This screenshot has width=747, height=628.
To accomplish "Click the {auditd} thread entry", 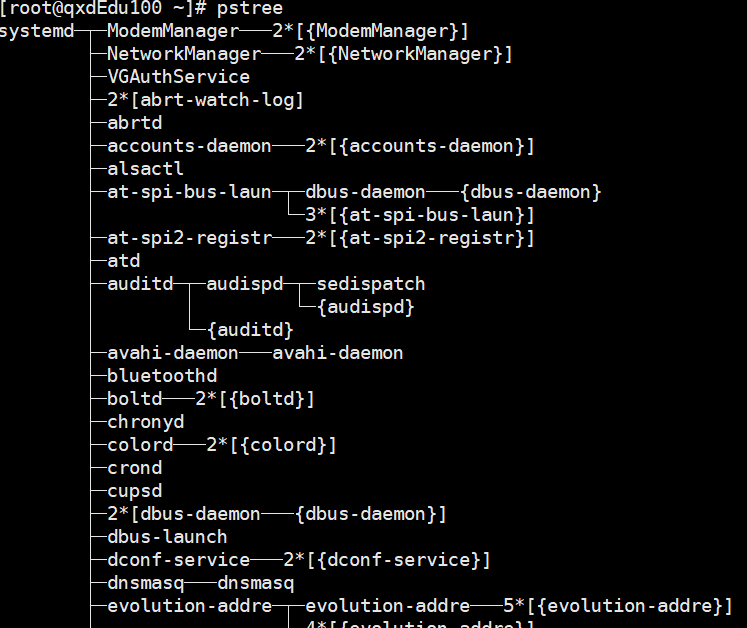I will point(250,330).
